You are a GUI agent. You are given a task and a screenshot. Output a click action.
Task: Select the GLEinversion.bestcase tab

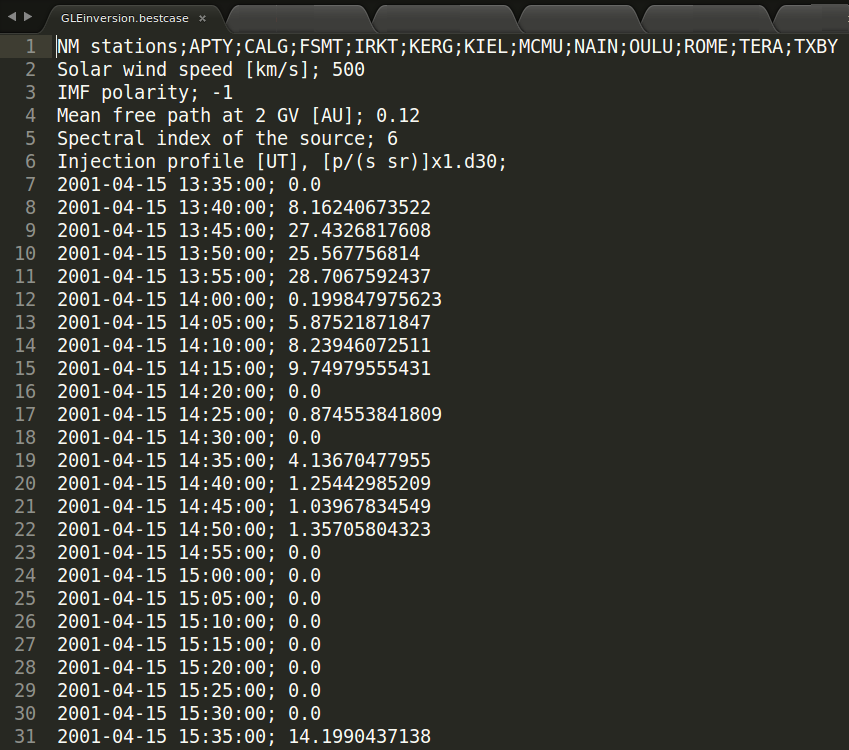tap(125, 18)
